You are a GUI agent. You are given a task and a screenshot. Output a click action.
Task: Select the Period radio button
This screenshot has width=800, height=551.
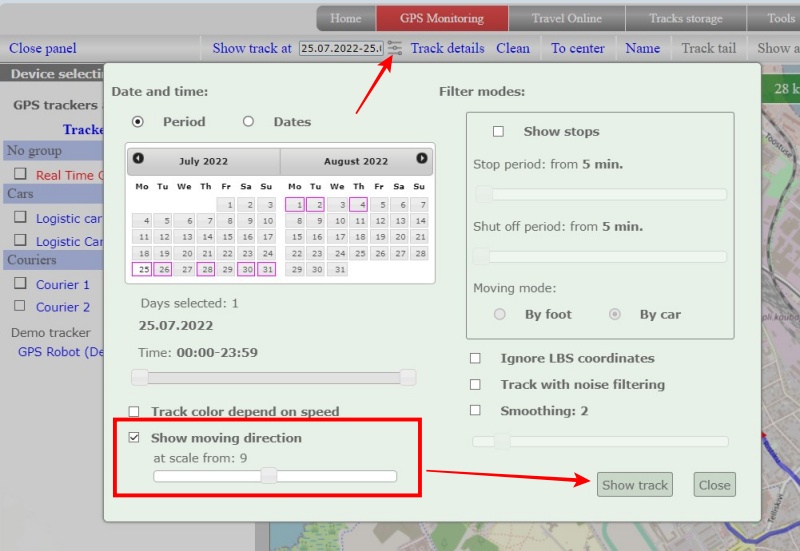point(138,122)
